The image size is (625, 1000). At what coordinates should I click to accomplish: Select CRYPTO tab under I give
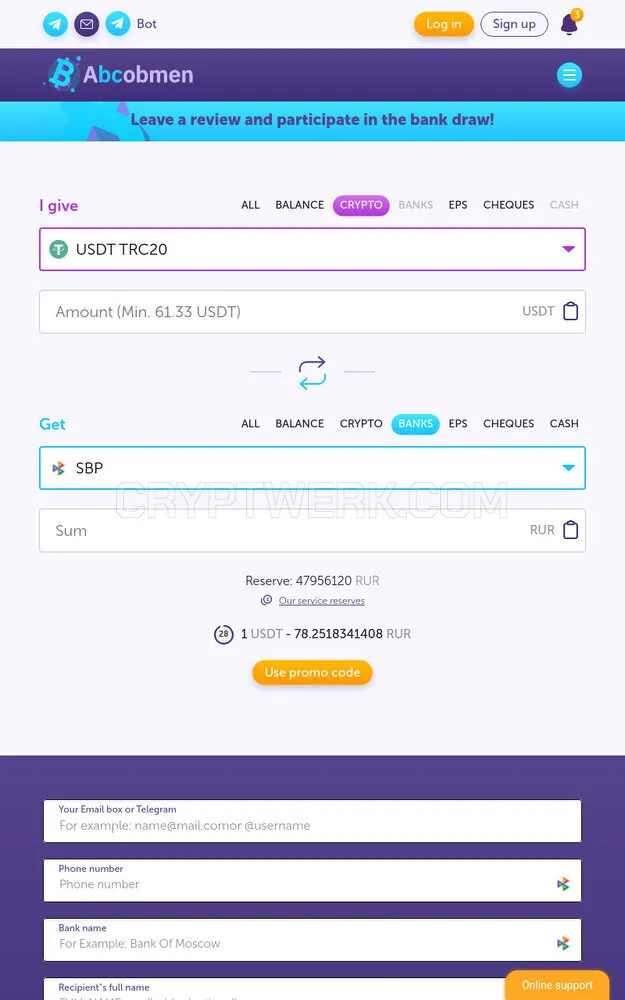[x=361, y=205]
